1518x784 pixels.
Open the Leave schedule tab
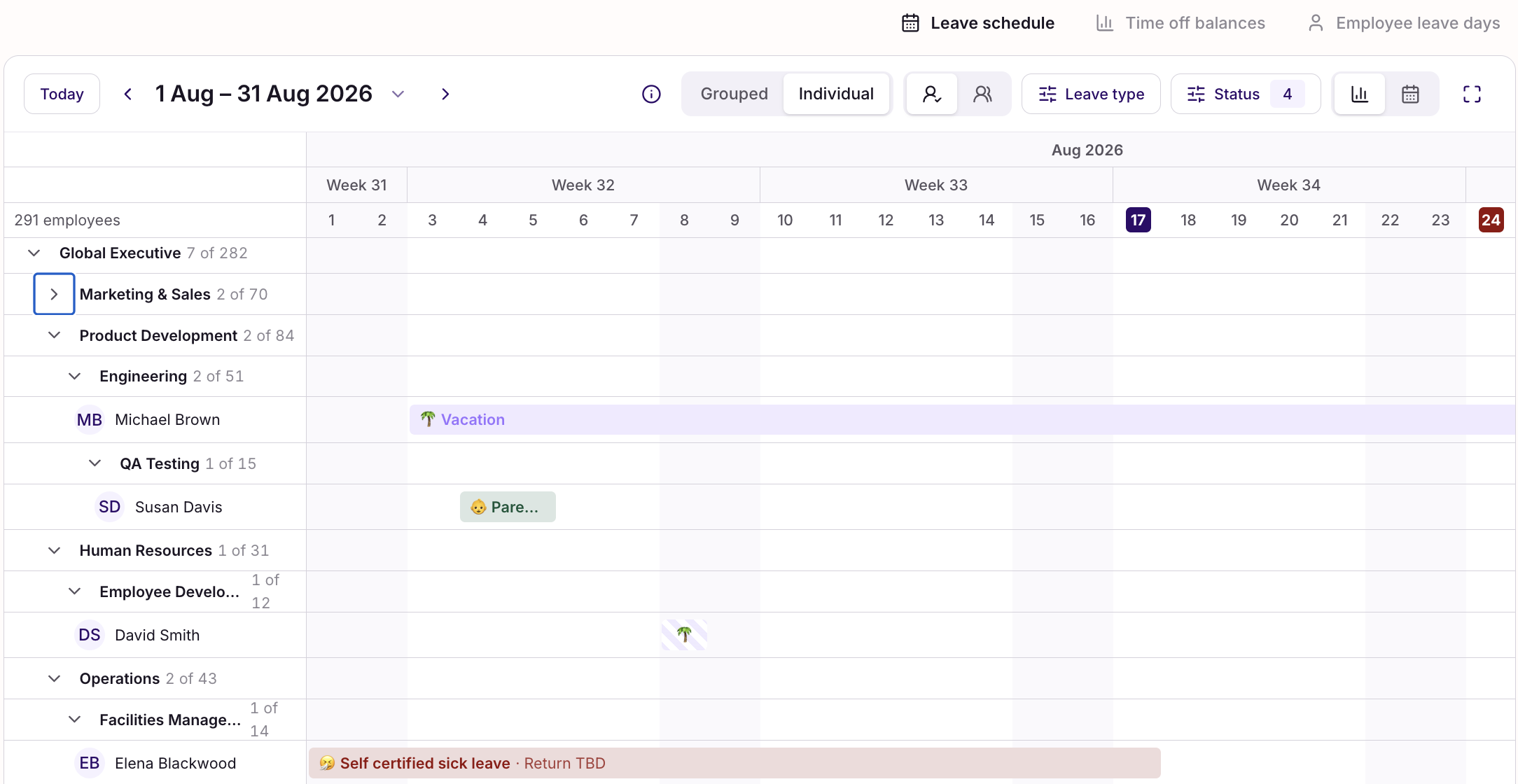tap(977, 23)
